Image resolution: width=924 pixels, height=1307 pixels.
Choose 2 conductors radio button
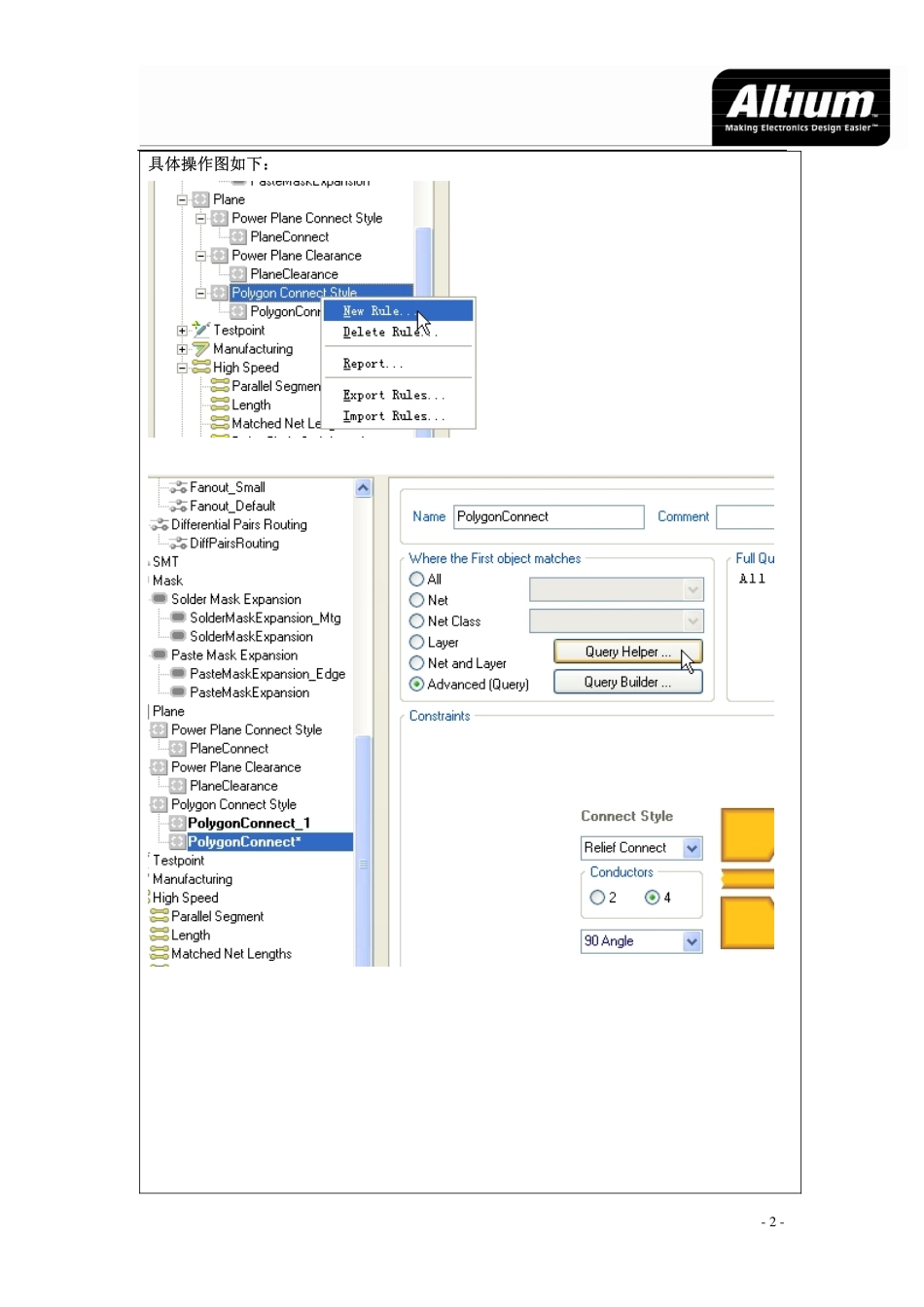[x=597, y=898]
